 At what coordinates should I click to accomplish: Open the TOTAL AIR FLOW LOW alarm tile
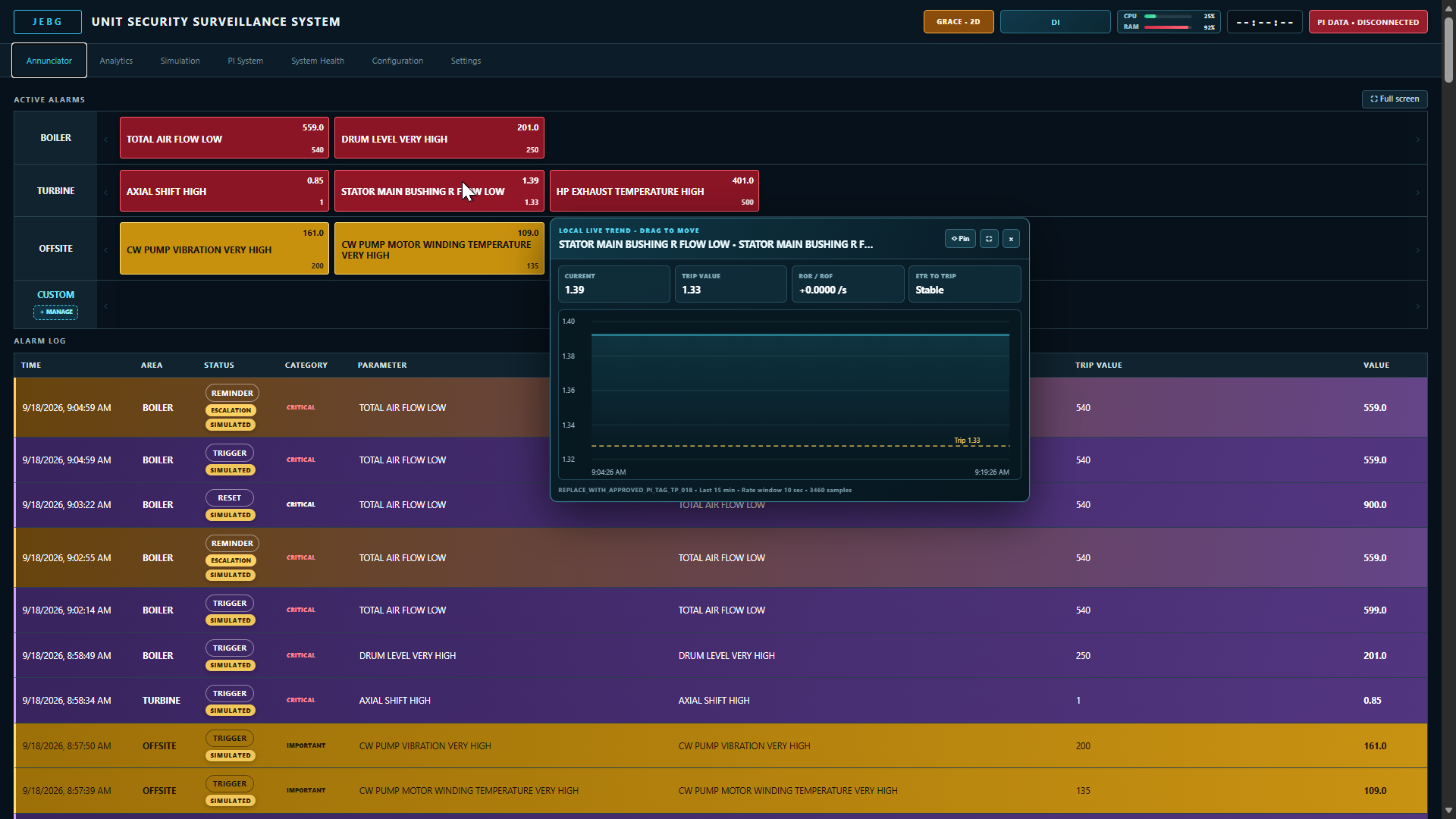tap(224, 138)
